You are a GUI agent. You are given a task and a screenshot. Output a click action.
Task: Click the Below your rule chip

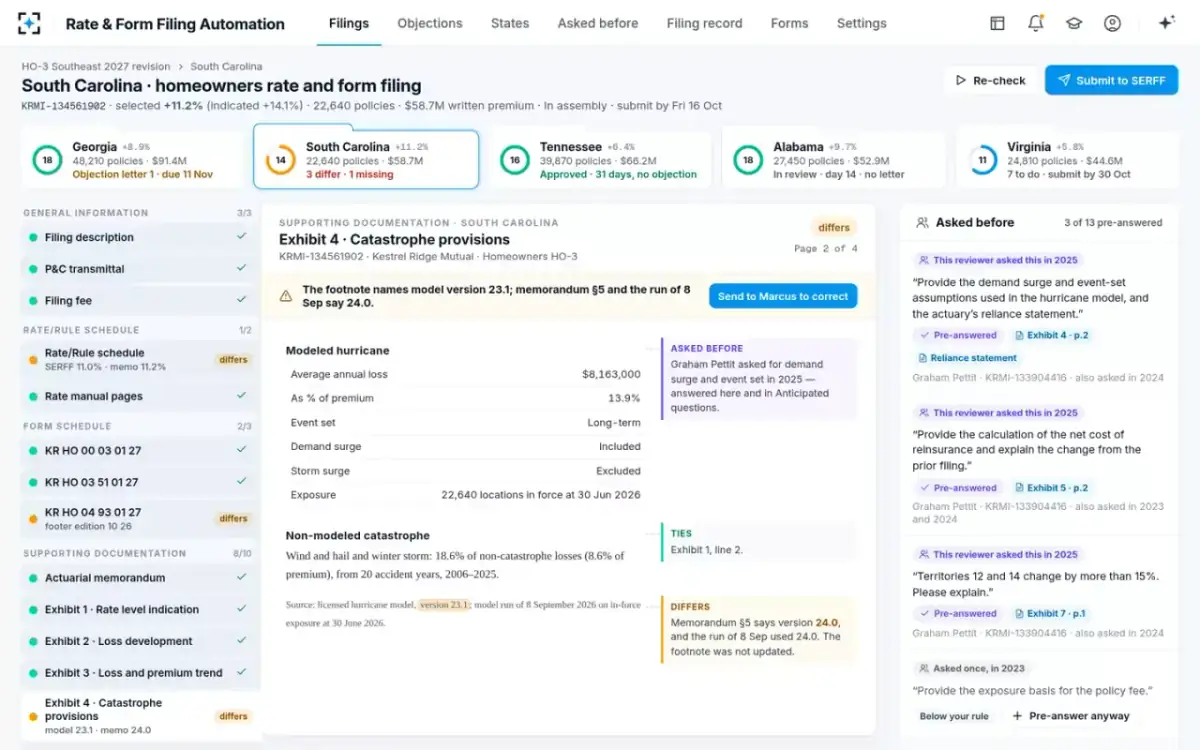(x=954, y=716)
